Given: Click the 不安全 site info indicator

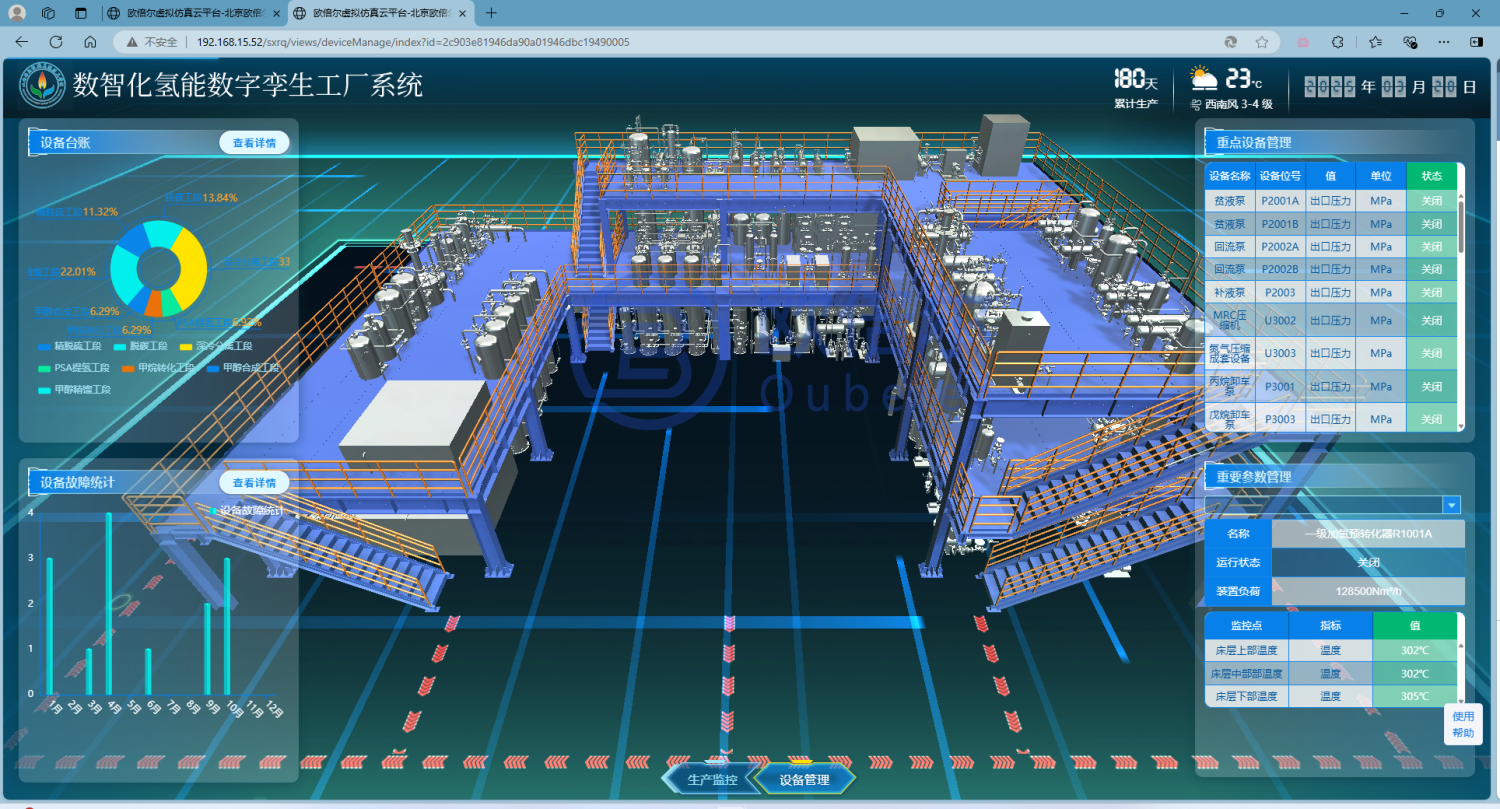Looking at the screenshot, I should click(x=152, y=42).
